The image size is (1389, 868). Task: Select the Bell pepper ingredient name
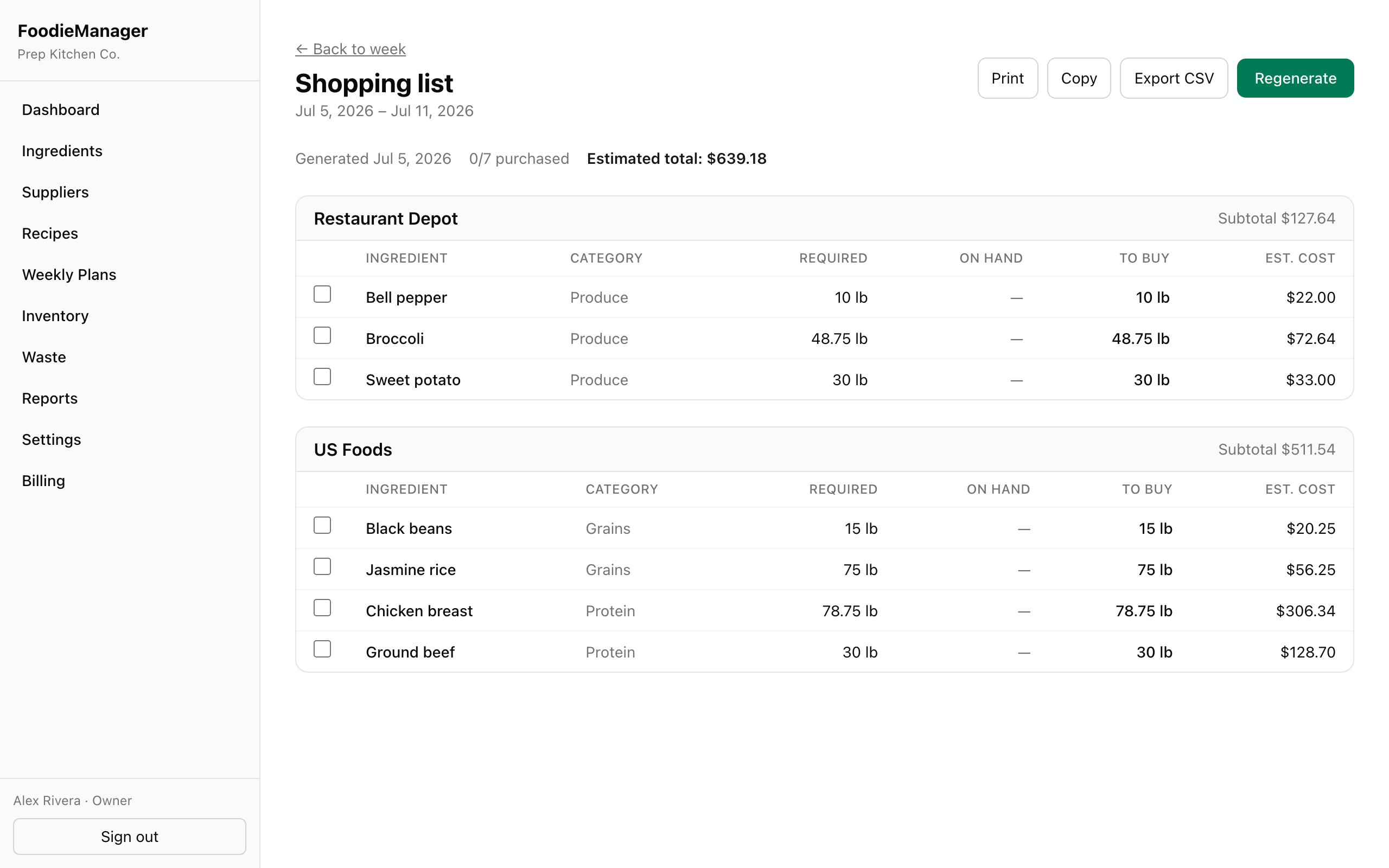[406, 297]
